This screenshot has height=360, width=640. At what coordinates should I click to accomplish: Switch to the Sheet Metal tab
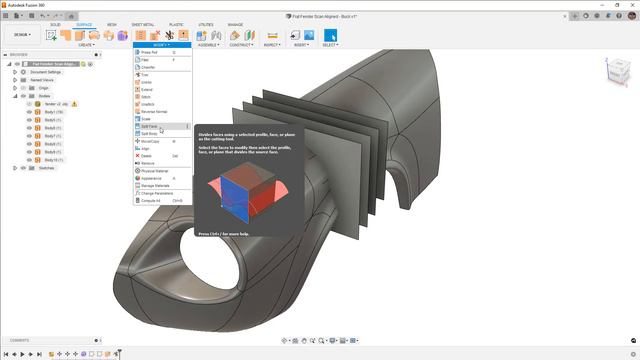coord(143,24)
